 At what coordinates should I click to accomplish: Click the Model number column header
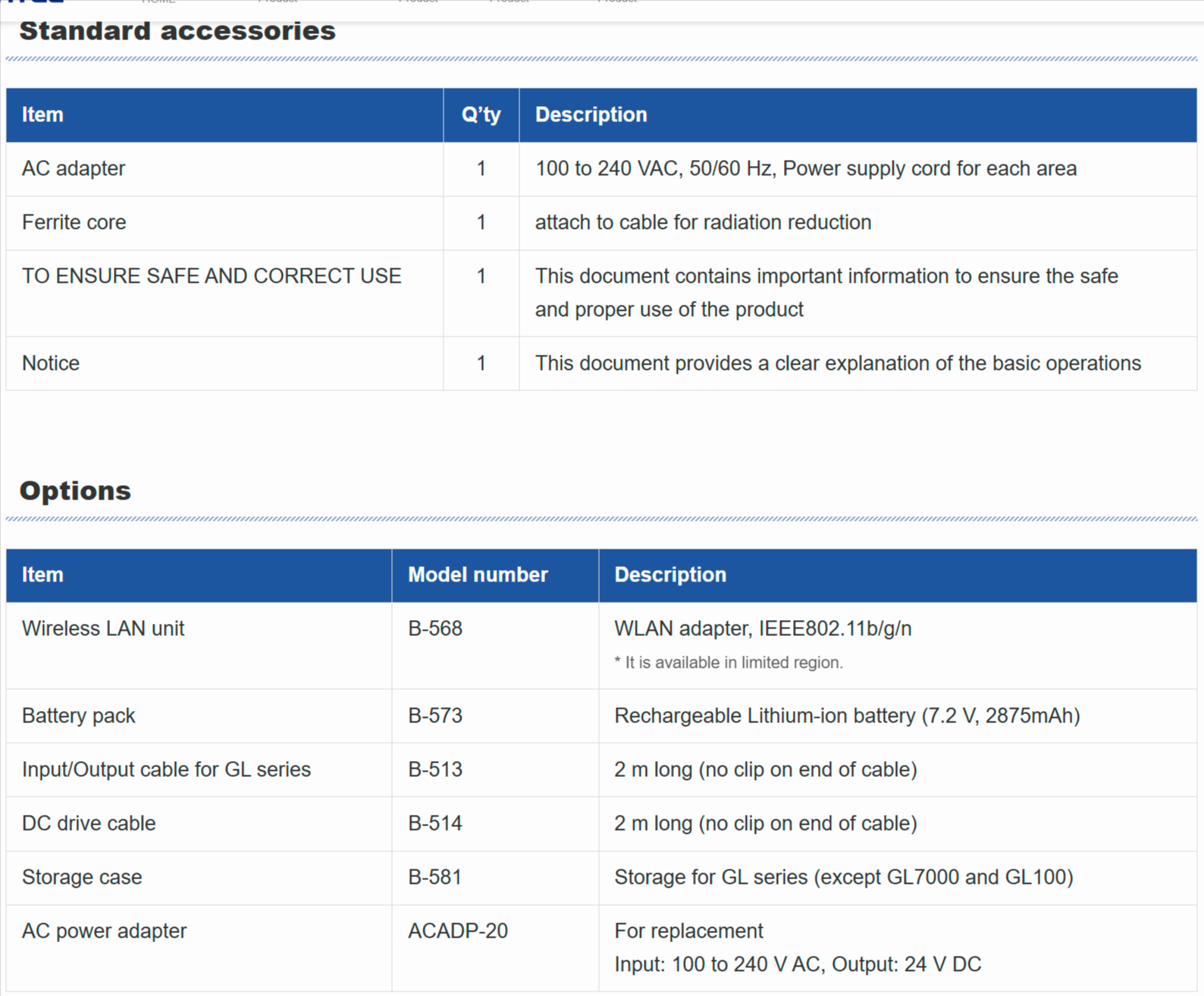tap(478, 575)
